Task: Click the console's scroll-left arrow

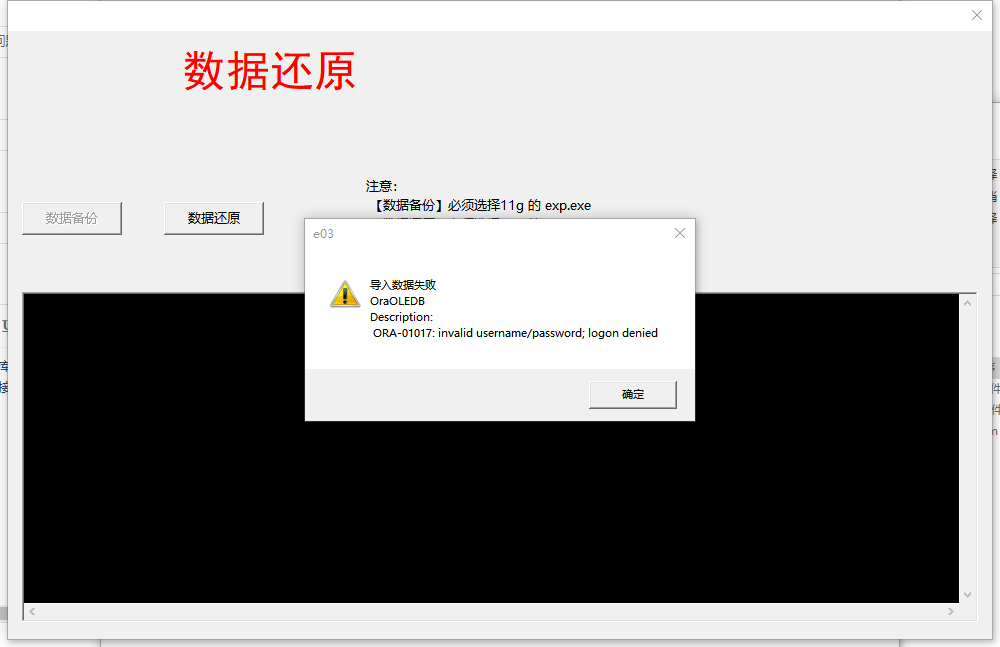Action: point(32,611)
